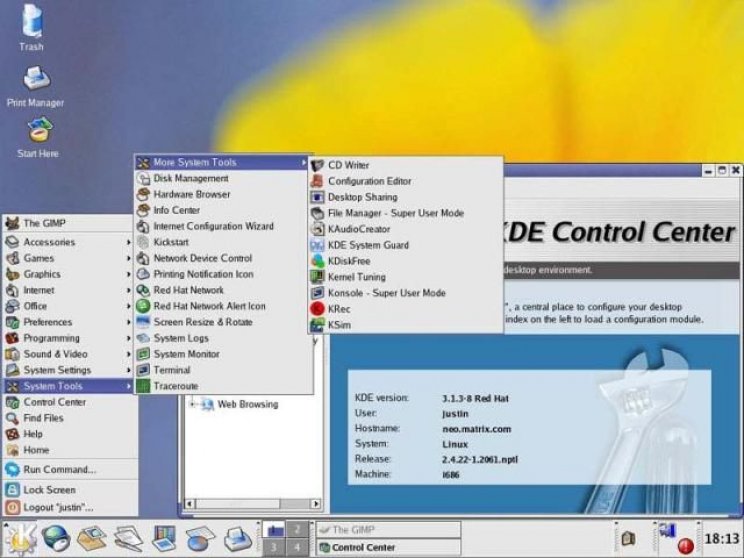Open Info Center

[x=223, y=210]
